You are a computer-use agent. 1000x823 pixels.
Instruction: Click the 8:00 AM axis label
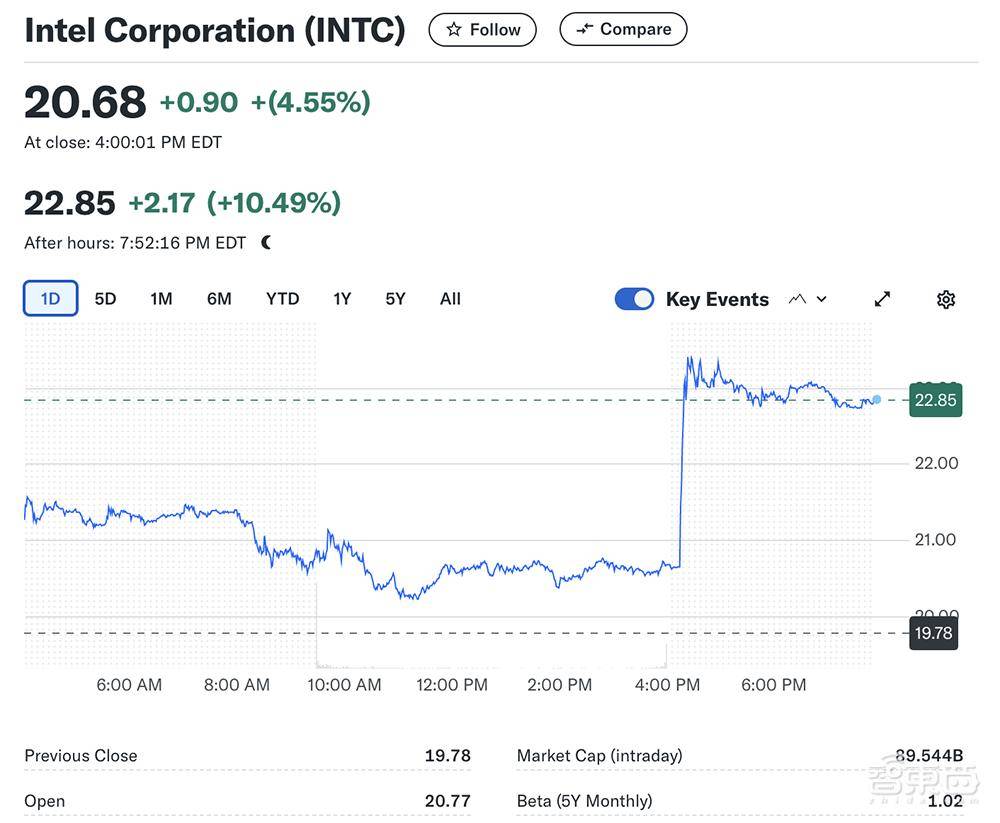pyautogui.click(x=237, y=685)
